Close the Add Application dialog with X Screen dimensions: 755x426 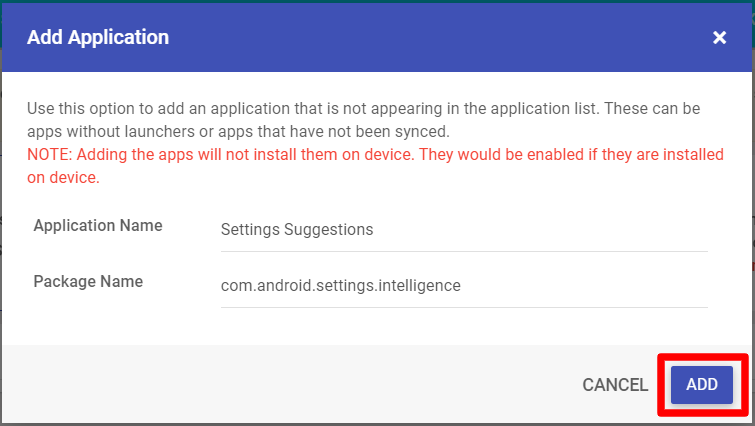pos(719,38)
